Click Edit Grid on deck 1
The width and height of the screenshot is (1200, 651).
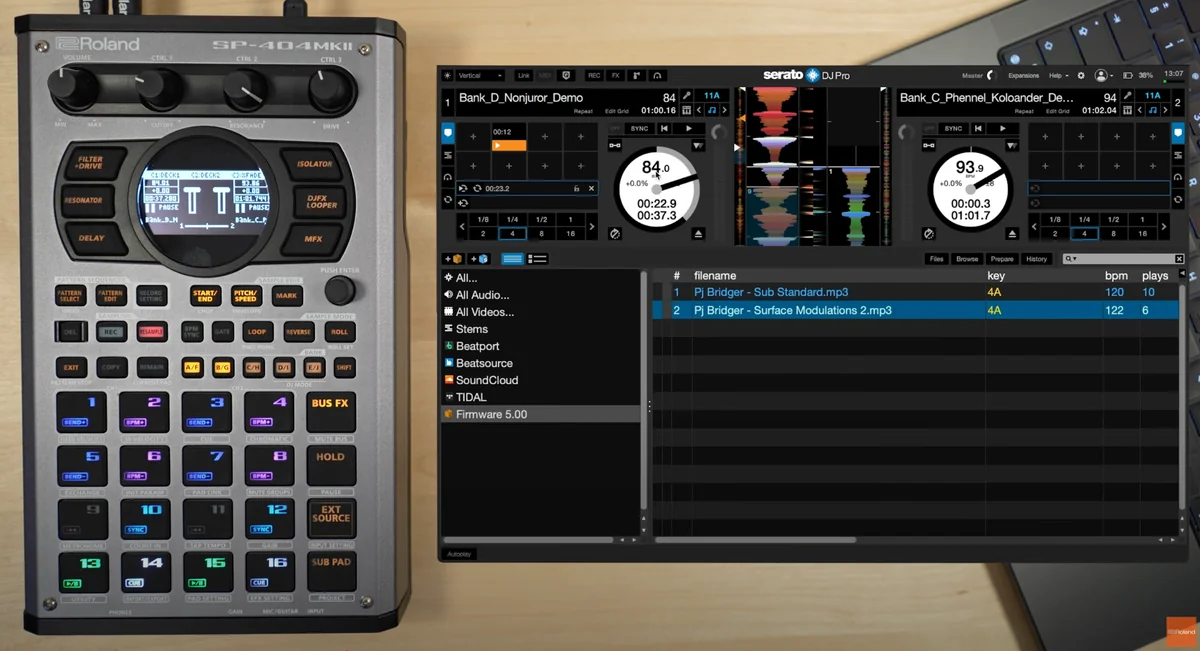(x=617, y=110)
